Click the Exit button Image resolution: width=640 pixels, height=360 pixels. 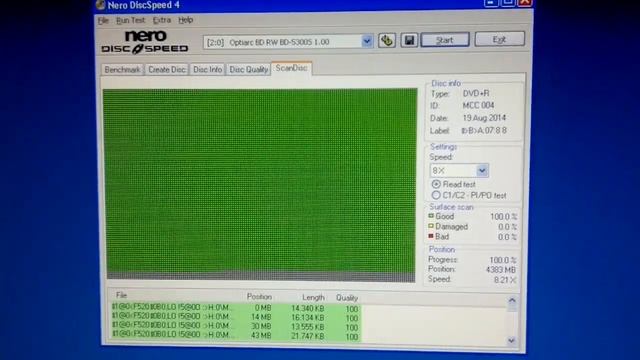499,40
